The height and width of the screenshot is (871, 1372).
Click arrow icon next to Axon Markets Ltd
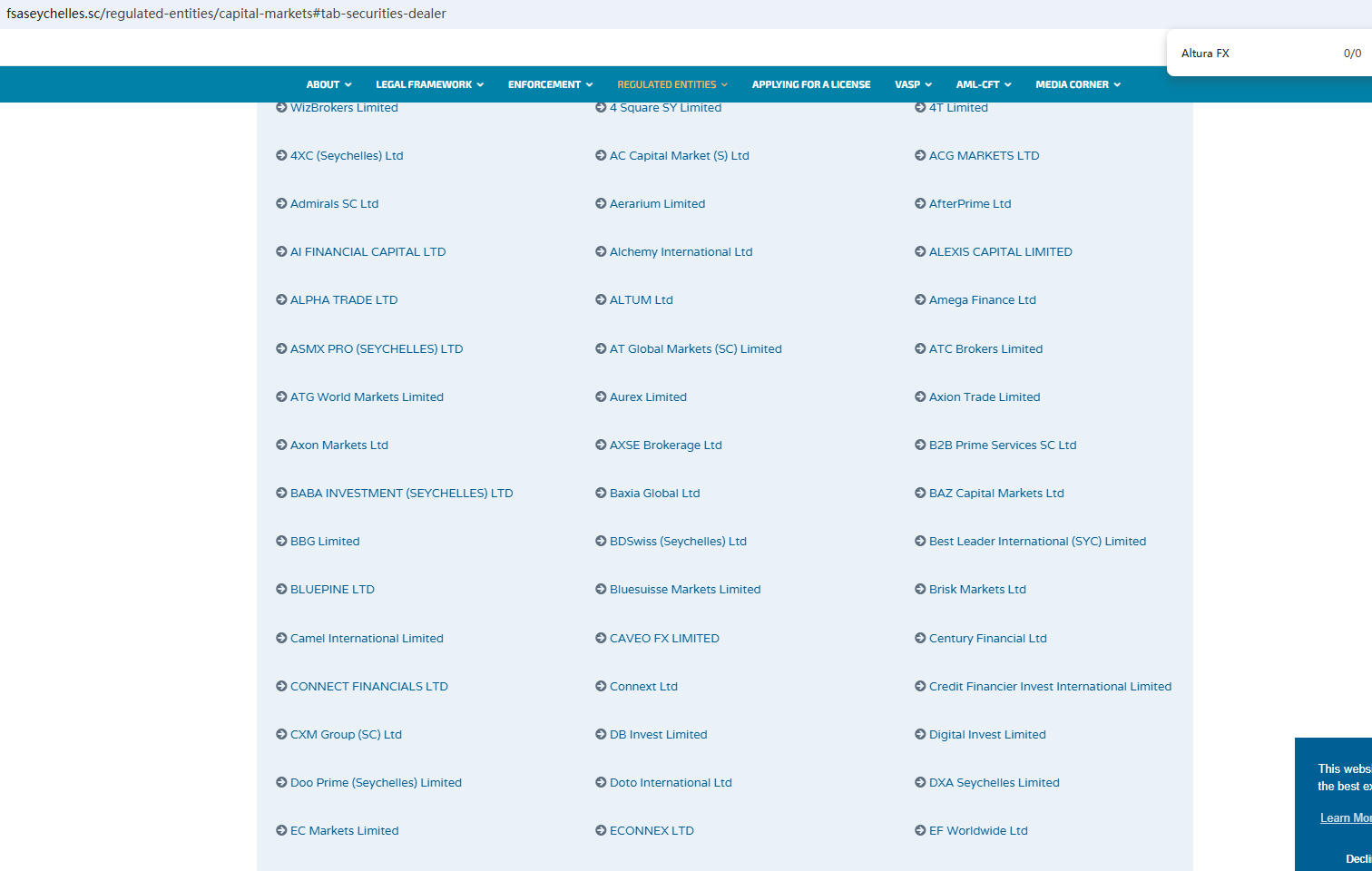[x=281, y=445]
